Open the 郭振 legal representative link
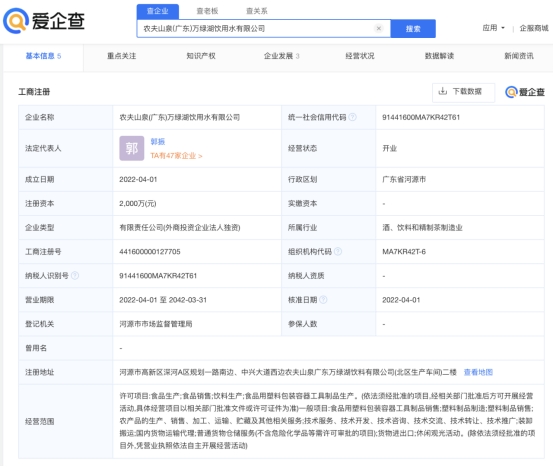The image size is (554, 467). (x=158, y=142)
